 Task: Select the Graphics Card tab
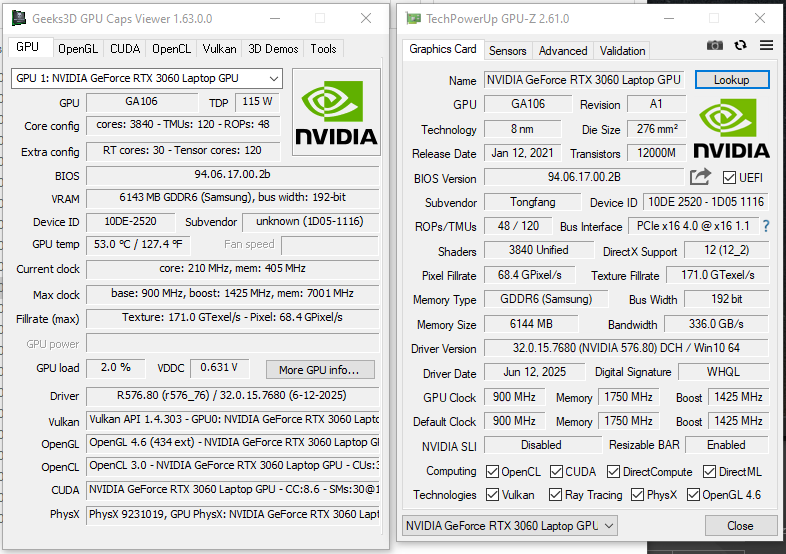(443, 49)
